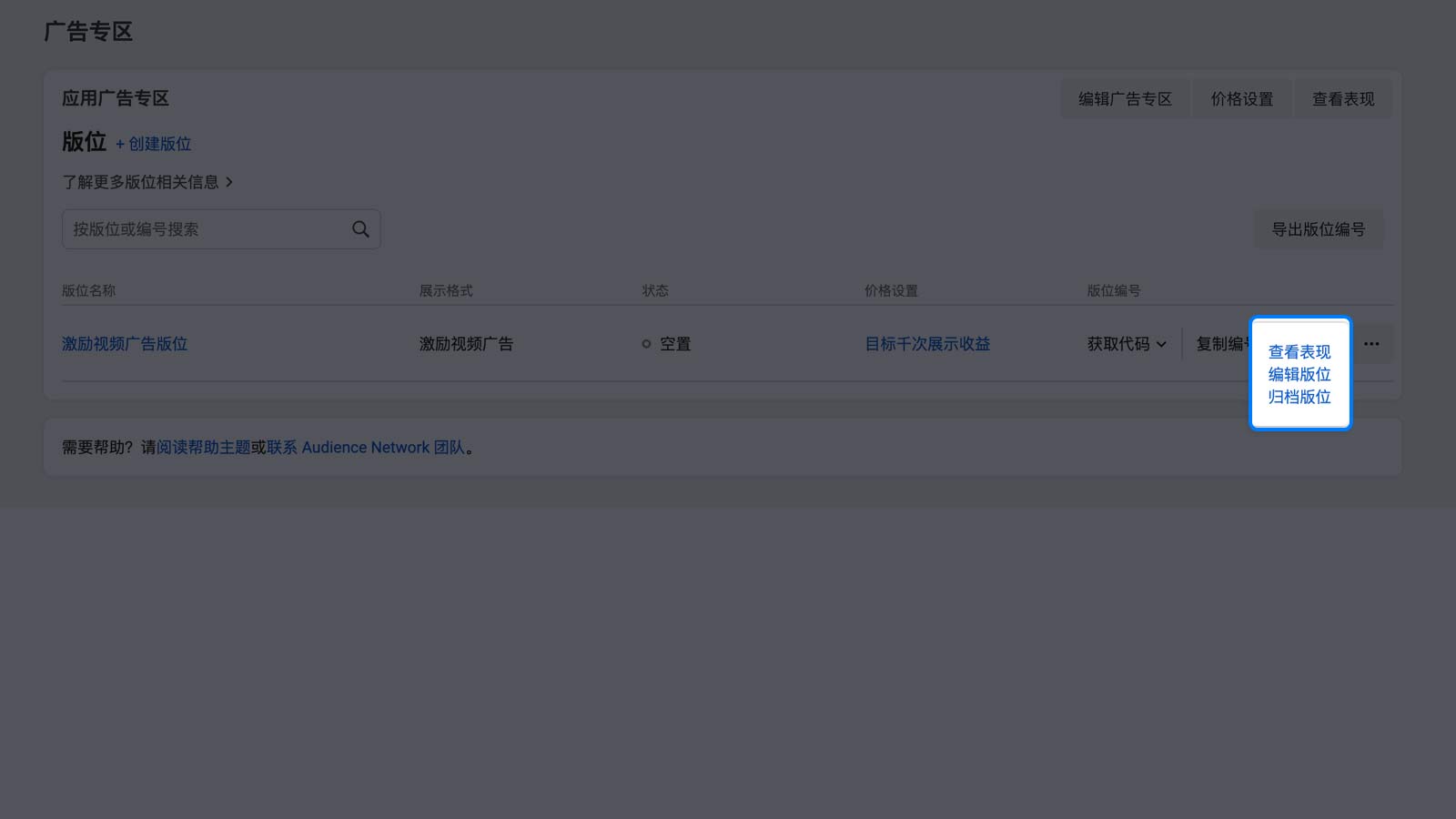Click chevron next to 了解更多版位相关信息

[x=229, y=182]
